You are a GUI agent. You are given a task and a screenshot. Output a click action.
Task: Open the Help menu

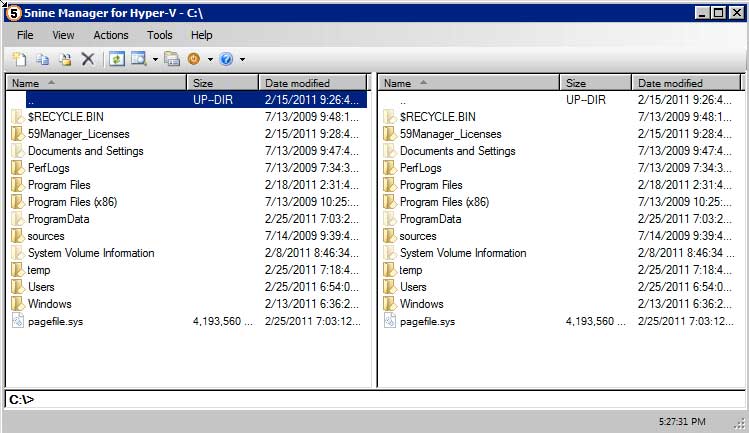tap(202, 35)
